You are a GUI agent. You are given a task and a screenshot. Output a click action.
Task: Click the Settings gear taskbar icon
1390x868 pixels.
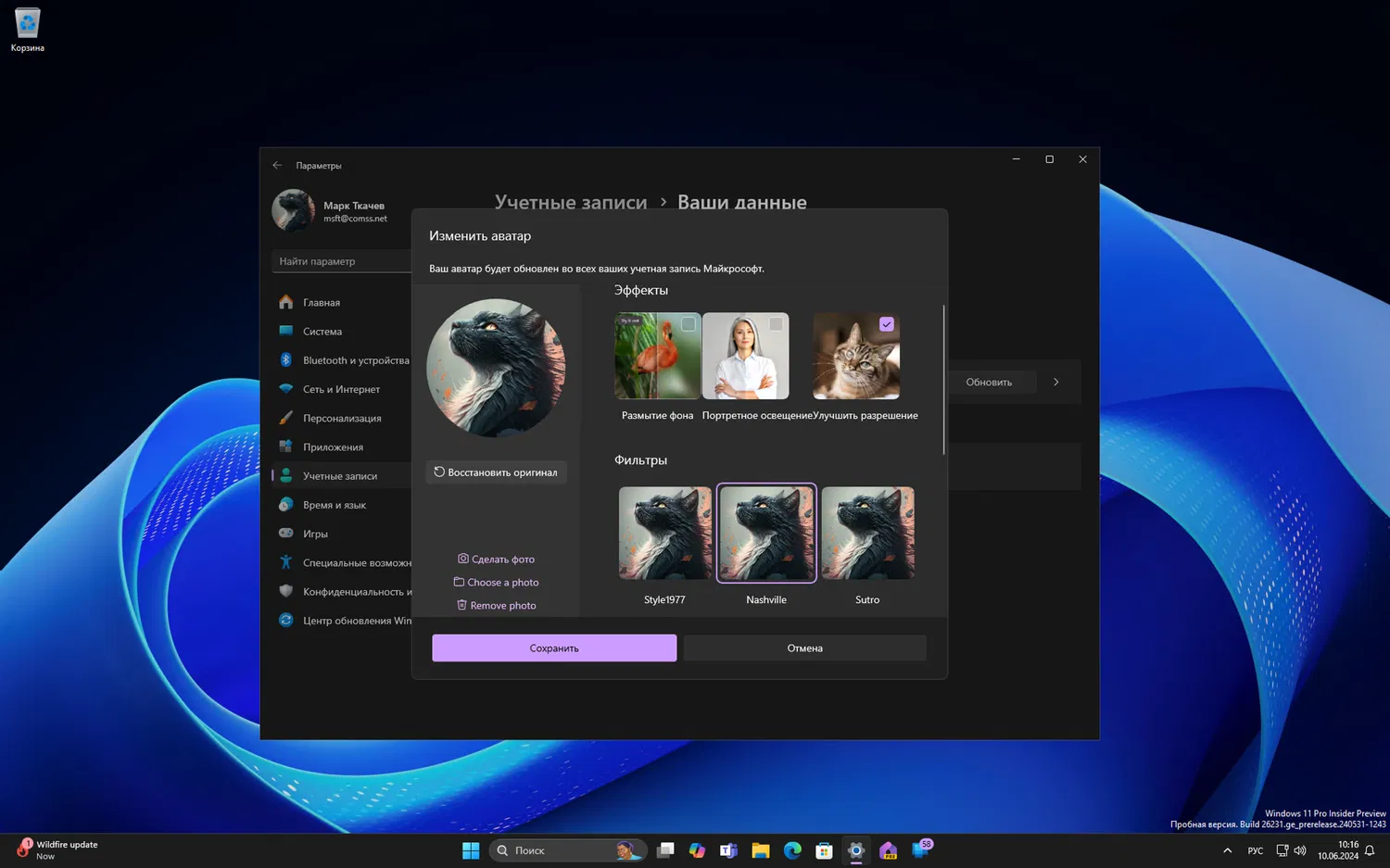tap(856, 850)
